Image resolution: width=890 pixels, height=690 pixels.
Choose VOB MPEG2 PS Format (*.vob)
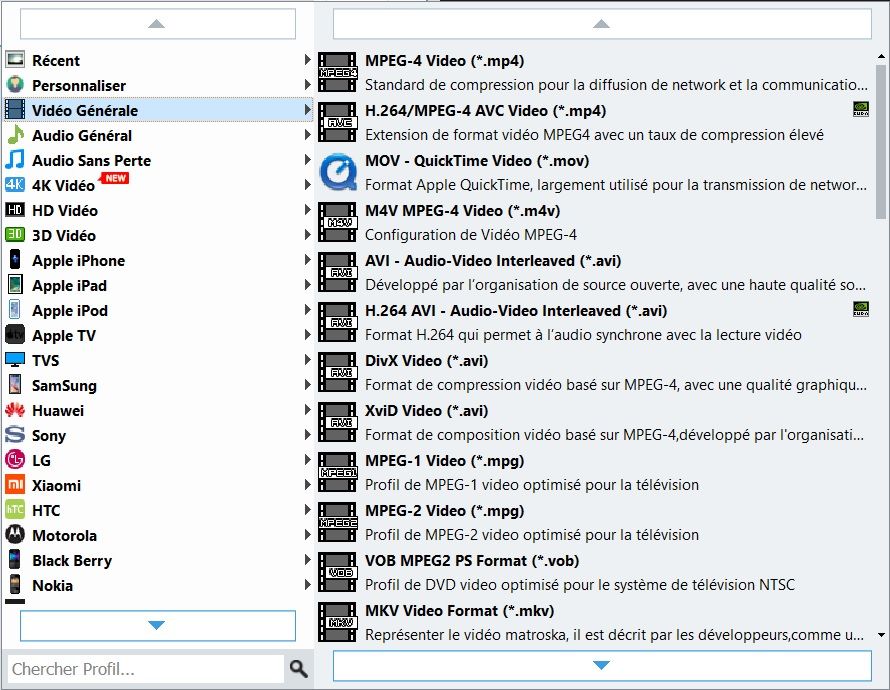[594, 572]
